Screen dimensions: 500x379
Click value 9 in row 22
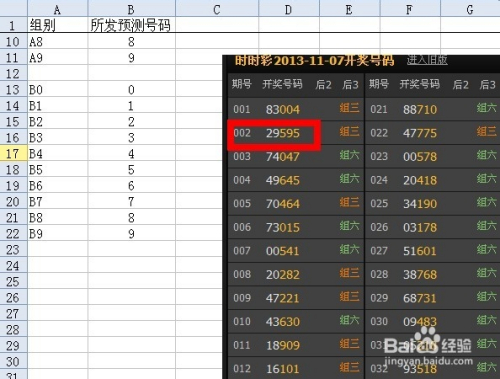(132, 234)
